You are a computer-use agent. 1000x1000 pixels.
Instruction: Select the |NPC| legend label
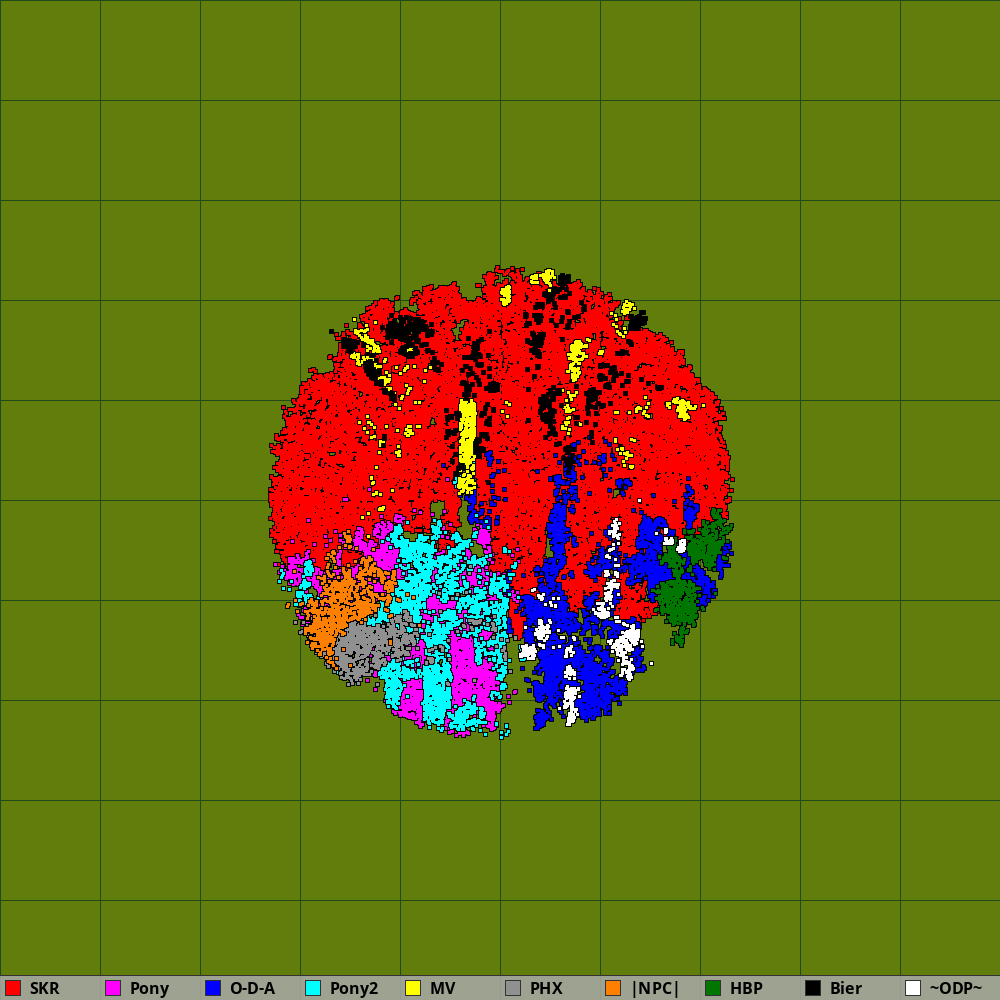tap(655, 989)
